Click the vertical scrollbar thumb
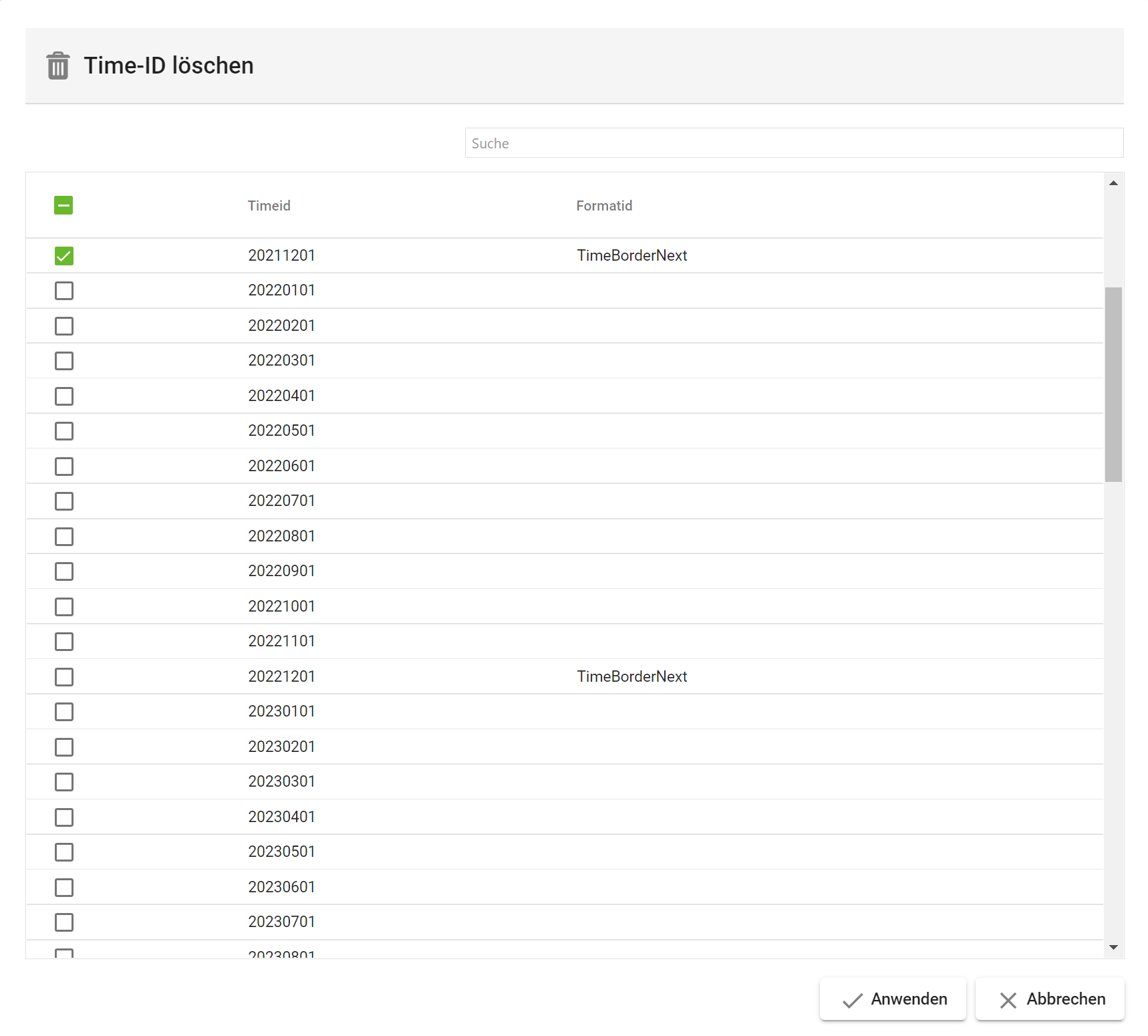Screen dimensions: 1148x1036 (x=1113, y=384)
